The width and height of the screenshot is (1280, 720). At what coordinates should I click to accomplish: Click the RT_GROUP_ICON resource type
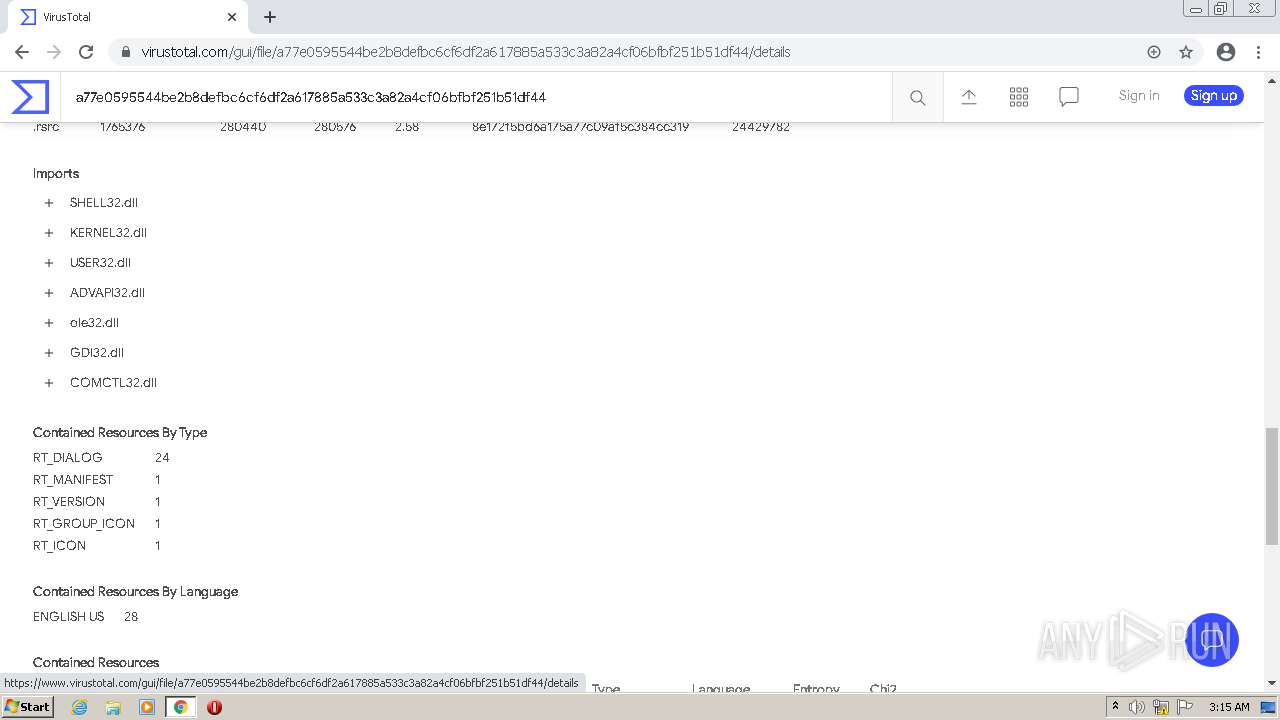coord(84,523)
